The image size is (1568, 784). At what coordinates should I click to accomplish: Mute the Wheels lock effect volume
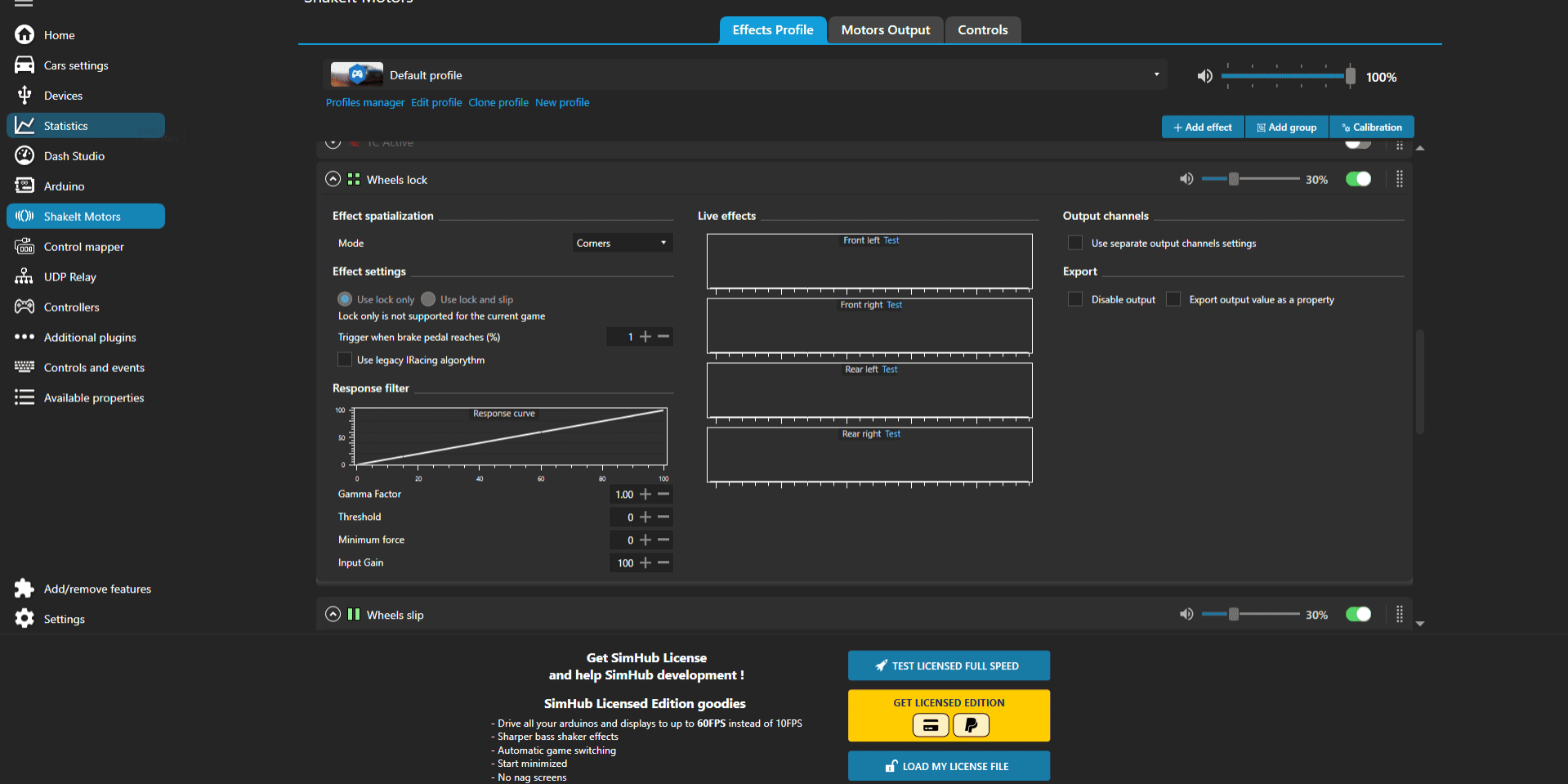click(1186, 178)
